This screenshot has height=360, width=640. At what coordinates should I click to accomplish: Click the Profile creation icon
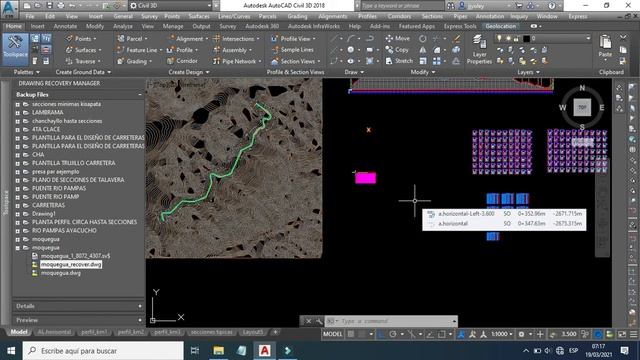(x=171, y=50)
